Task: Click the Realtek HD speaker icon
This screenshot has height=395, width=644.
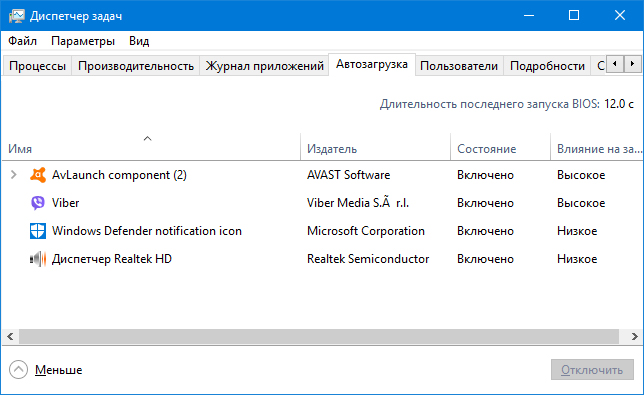Action: (38, 259)
